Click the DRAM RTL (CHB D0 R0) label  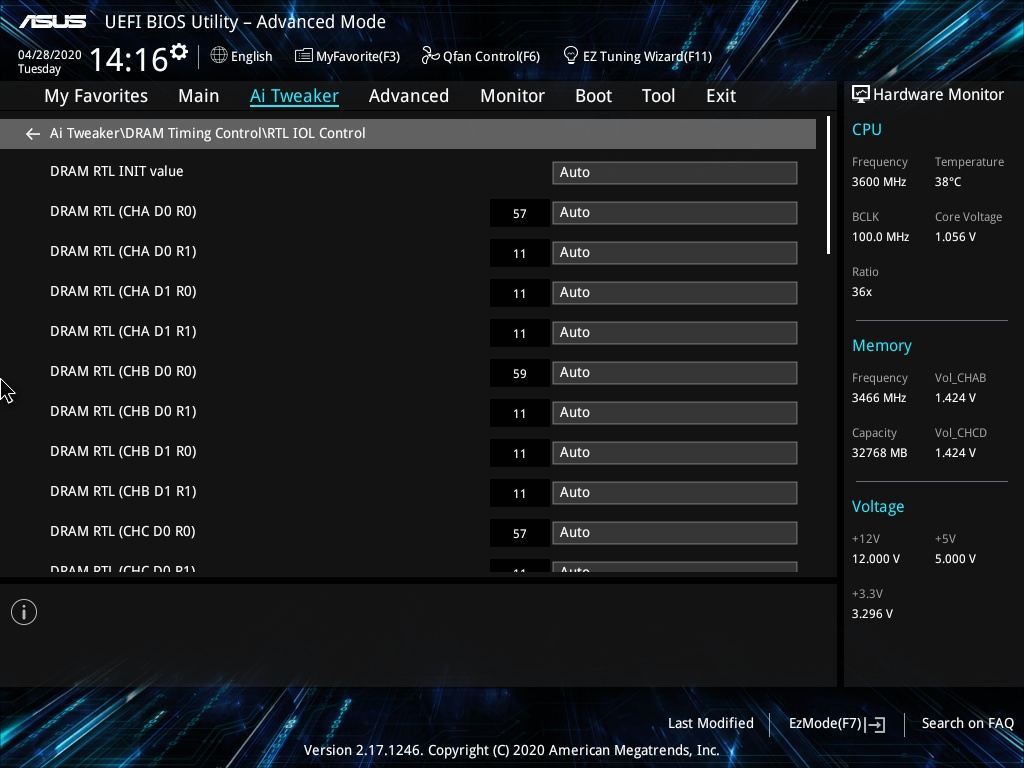point(123,371)
